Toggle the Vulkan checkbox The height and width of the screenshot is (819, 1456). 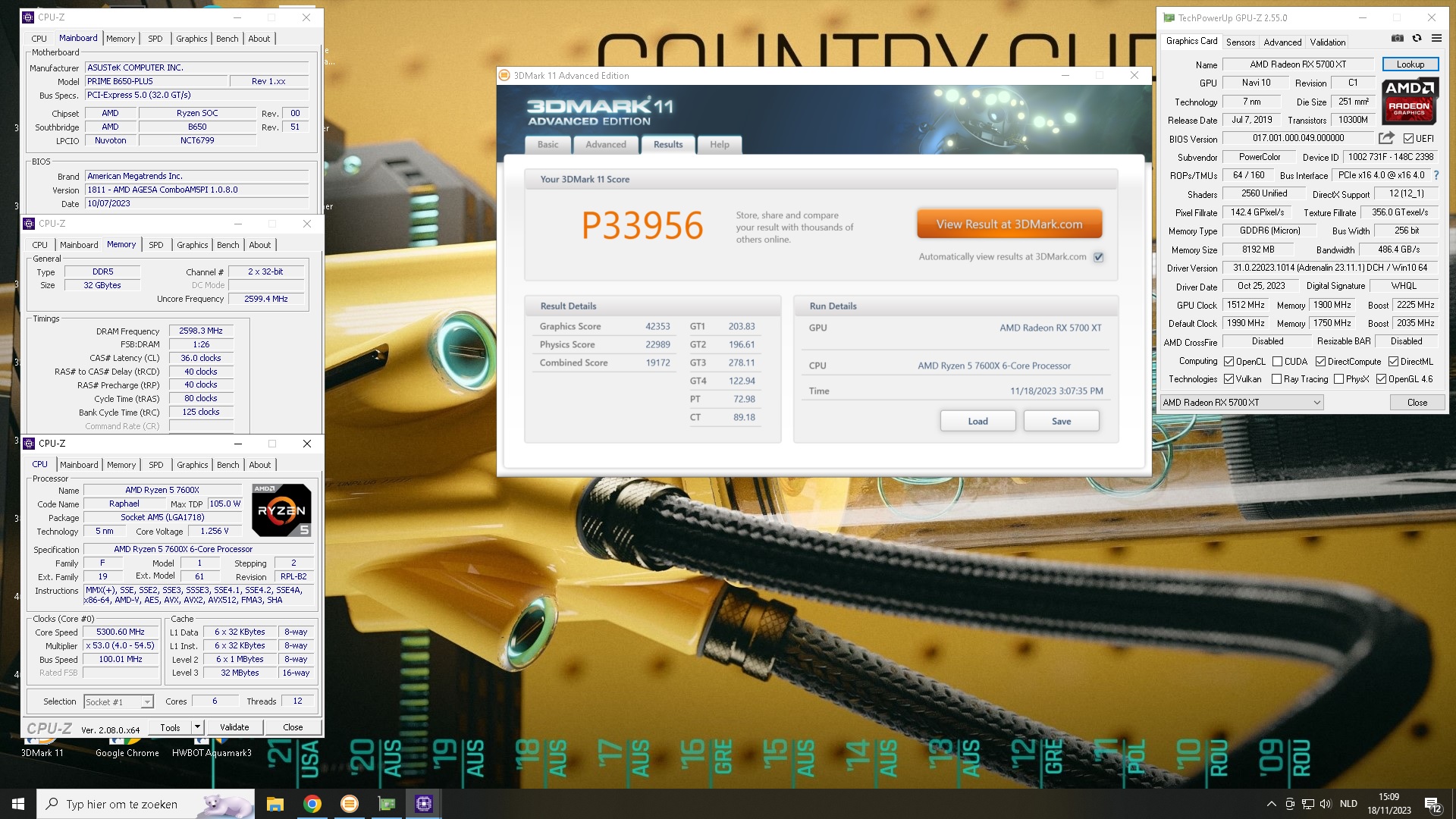pyautogui.click(x=1228, y=379)
